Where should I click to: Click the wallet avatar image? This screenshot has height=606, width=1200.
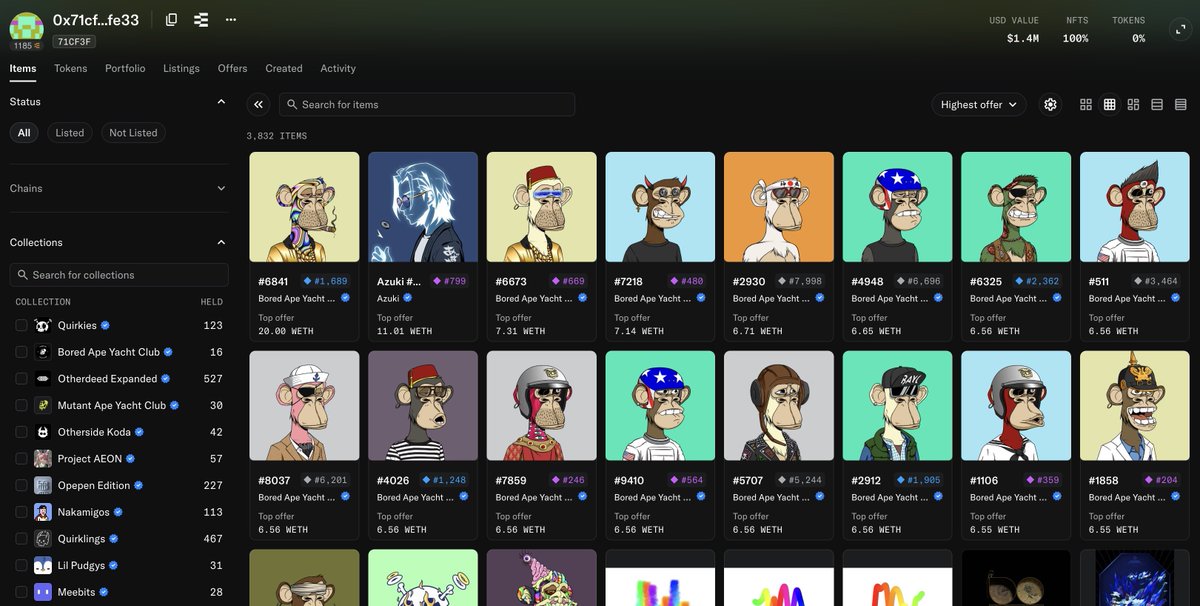tap(27, 27)
